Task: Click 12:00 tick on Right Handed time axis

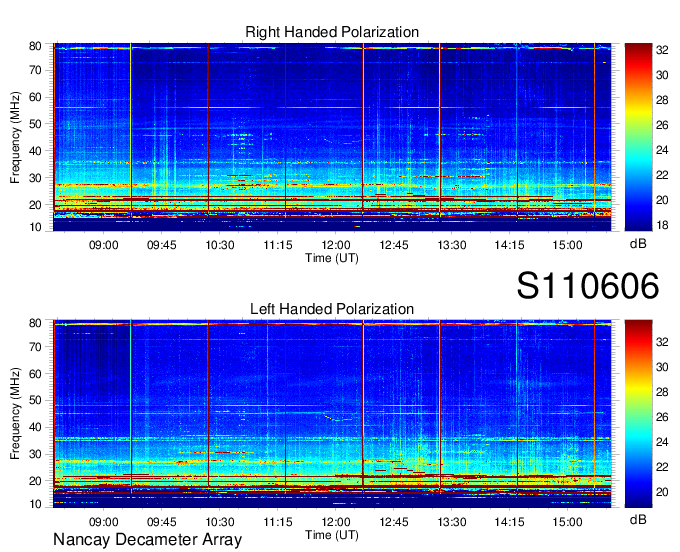Action: pyautogui.click(x=336, y=245)
